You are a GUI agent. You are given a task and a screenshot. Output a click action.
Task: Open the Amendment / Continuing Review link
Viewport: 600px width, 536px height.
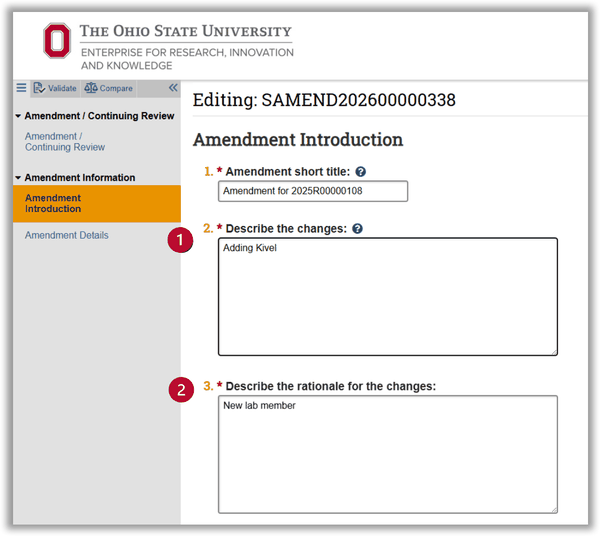tap(65, 142)
